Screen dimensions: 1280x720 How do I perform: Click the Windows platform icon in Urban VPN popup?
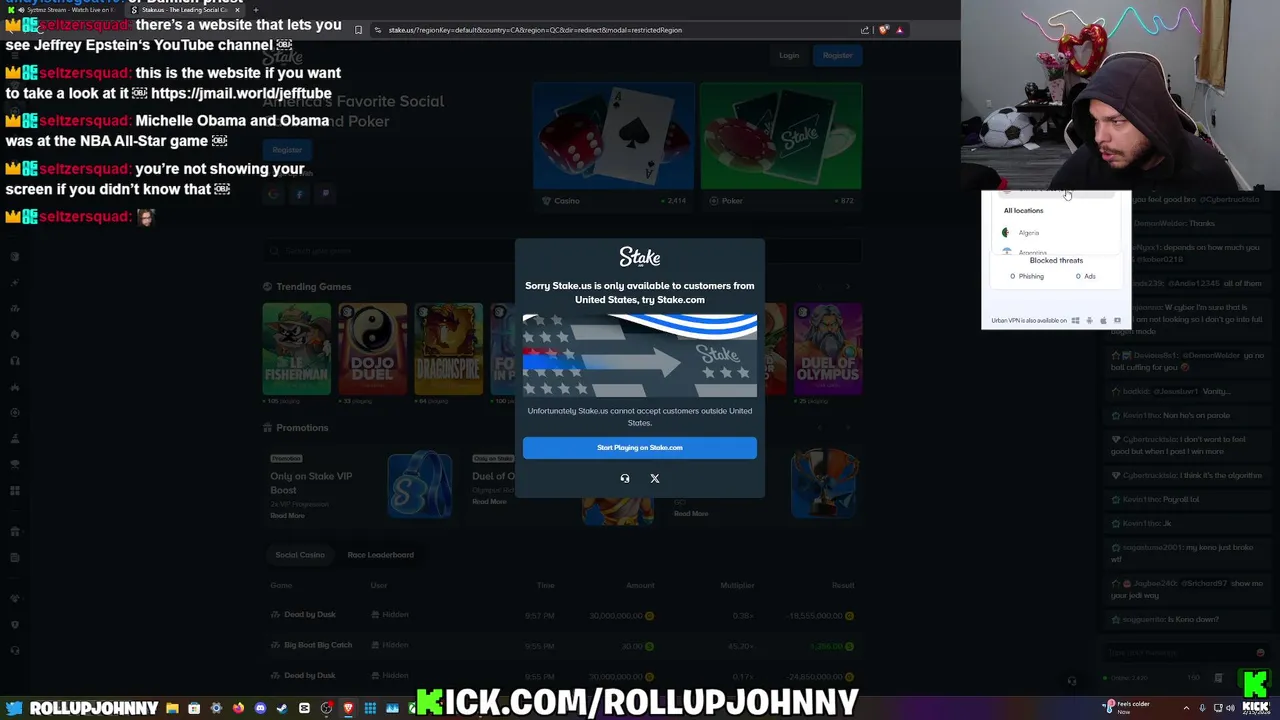1075,320
